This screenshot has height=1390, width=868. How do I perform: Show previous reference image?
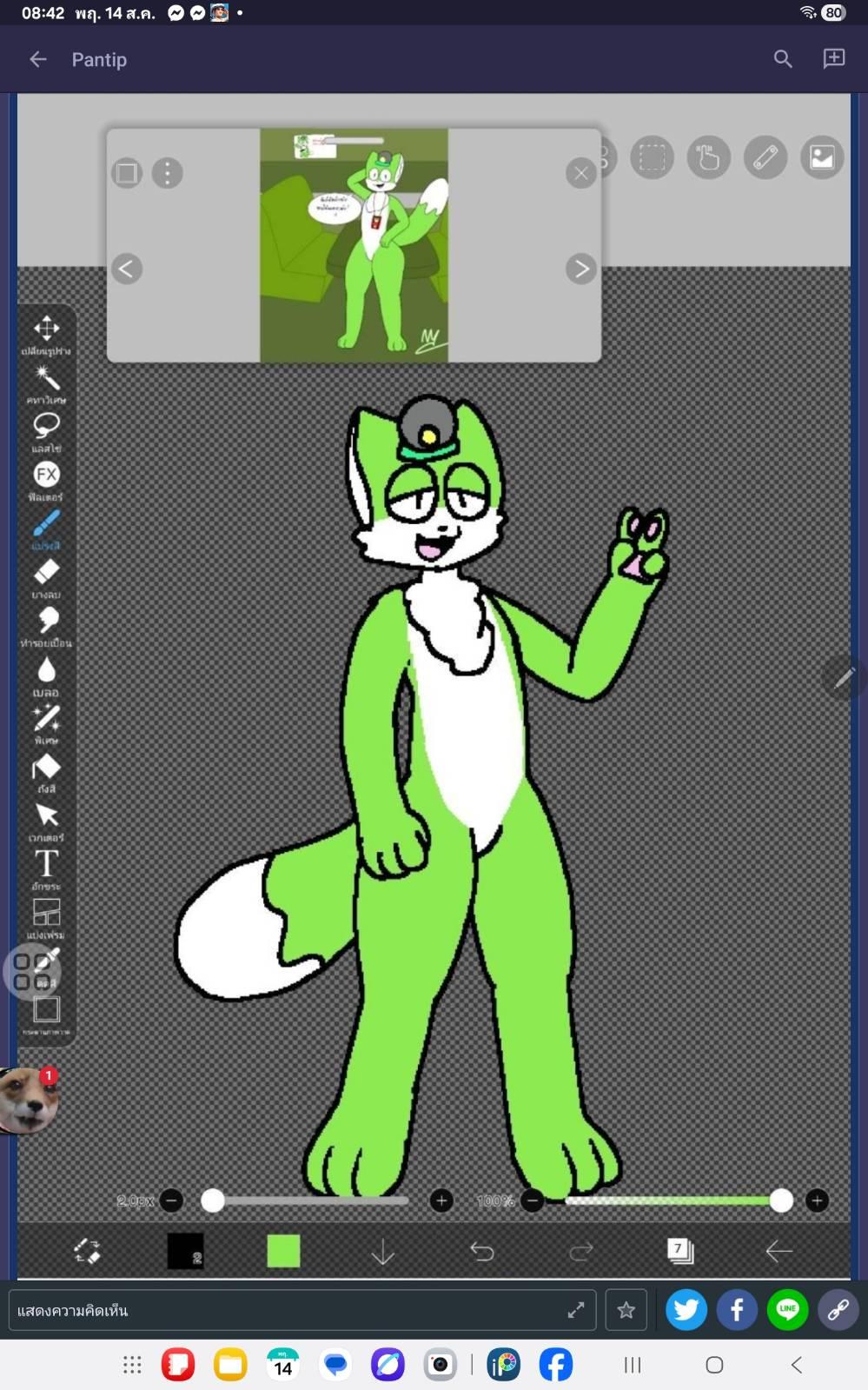(126, 269)
